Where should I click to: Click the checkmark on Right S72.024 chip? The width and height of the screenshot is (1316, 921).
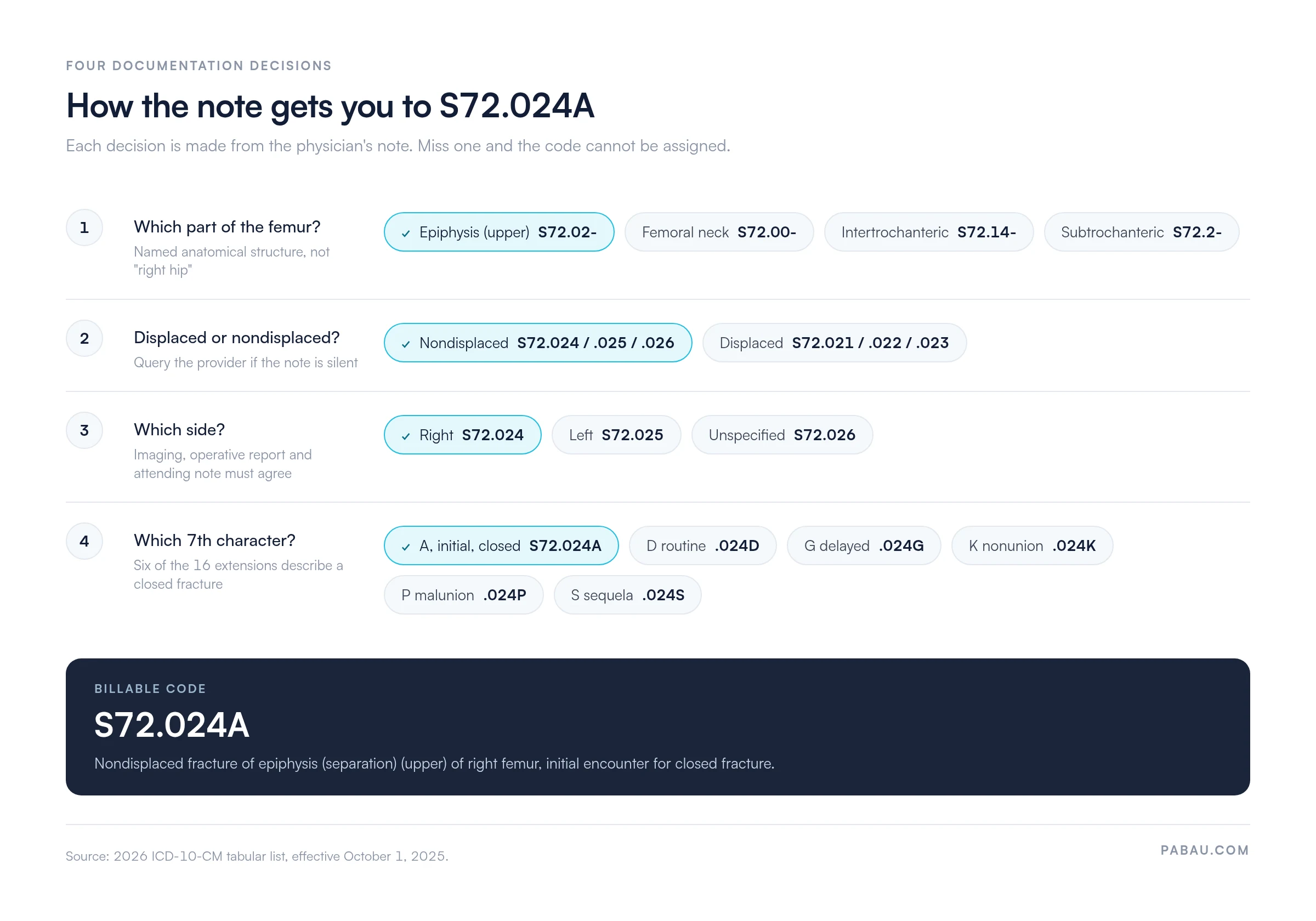pos(406,436)
